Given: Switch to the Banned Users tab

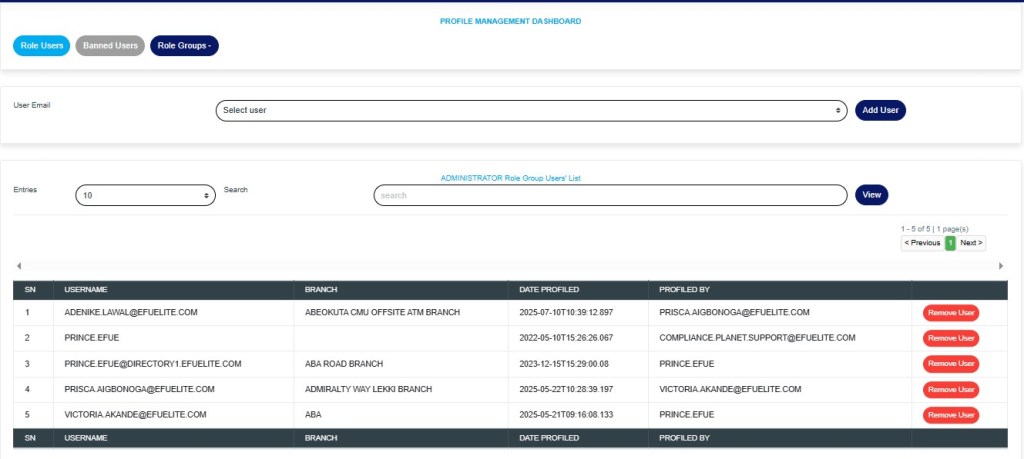Looking at the screenshot, I should (x=110, y=45).
